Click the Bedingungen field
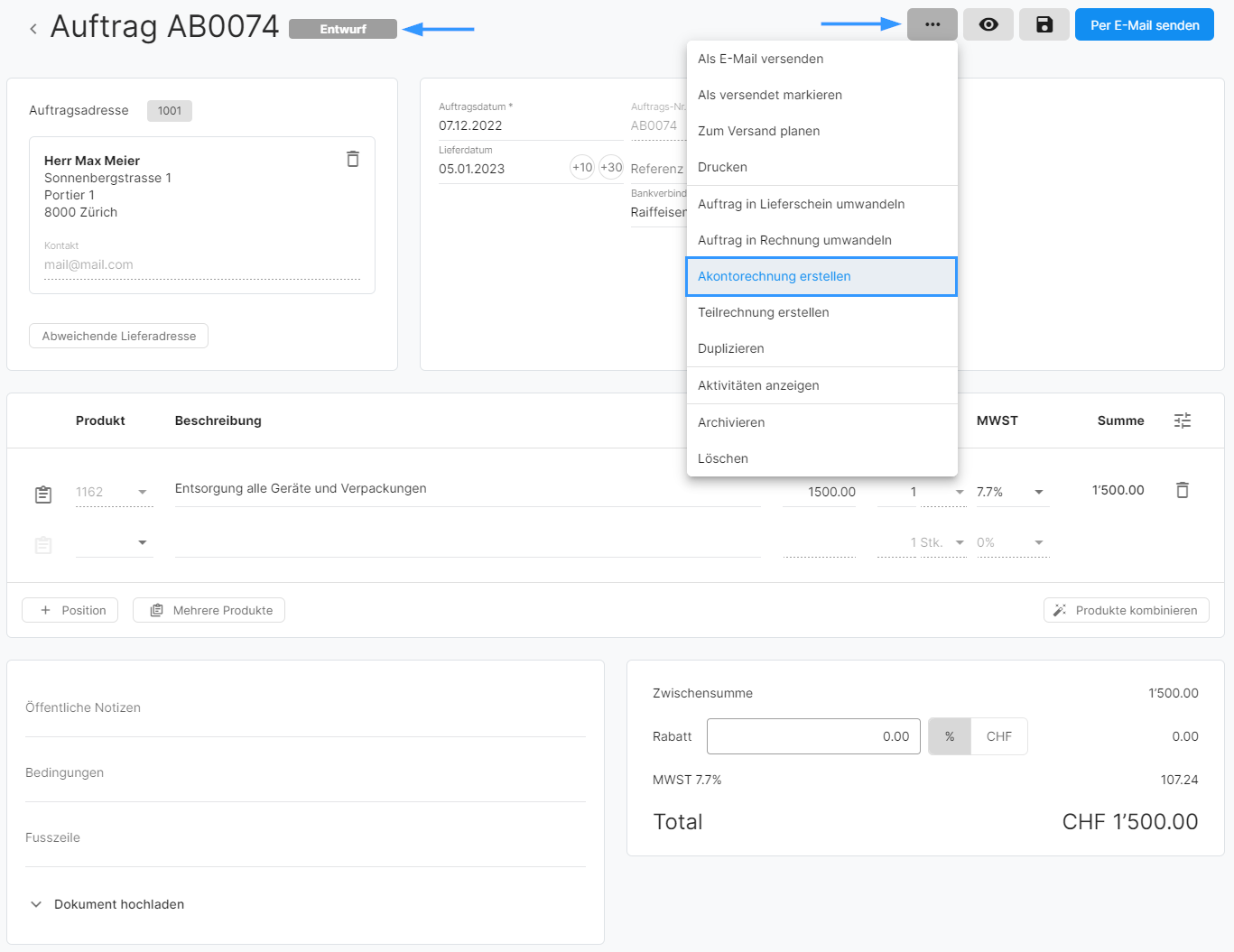The image size is (1234, 952). (305, 772)
